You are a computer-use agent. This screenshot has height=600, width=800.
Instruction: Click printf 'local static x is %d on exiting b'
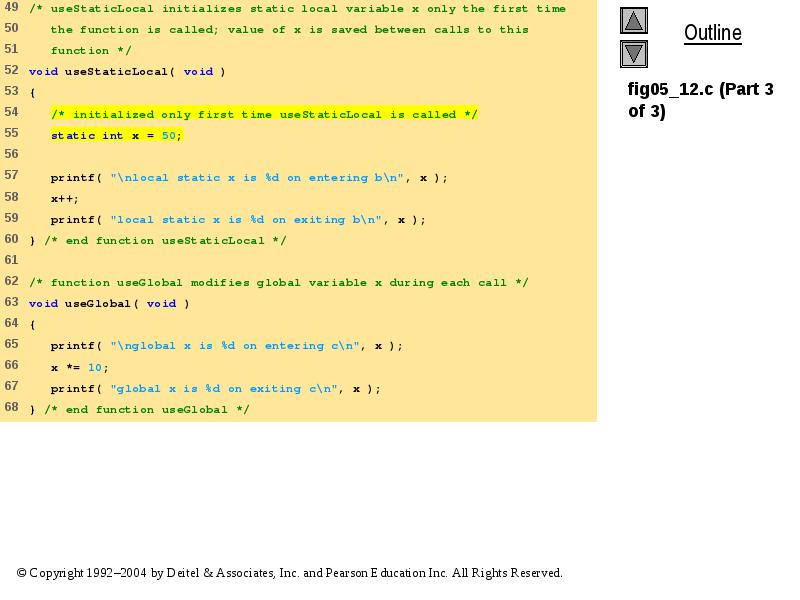[238, 219]
